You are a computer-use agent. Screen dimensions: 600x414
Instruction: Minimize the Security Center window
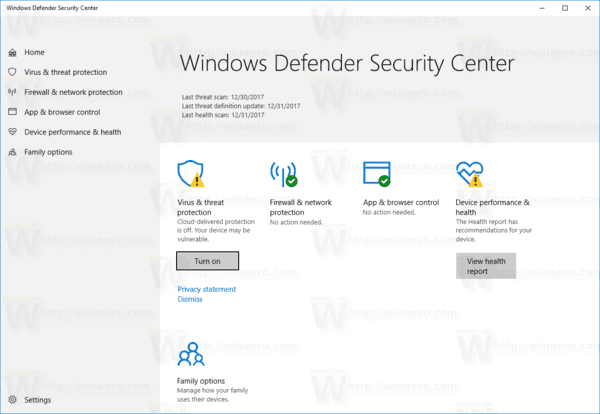tap(542, 8)
